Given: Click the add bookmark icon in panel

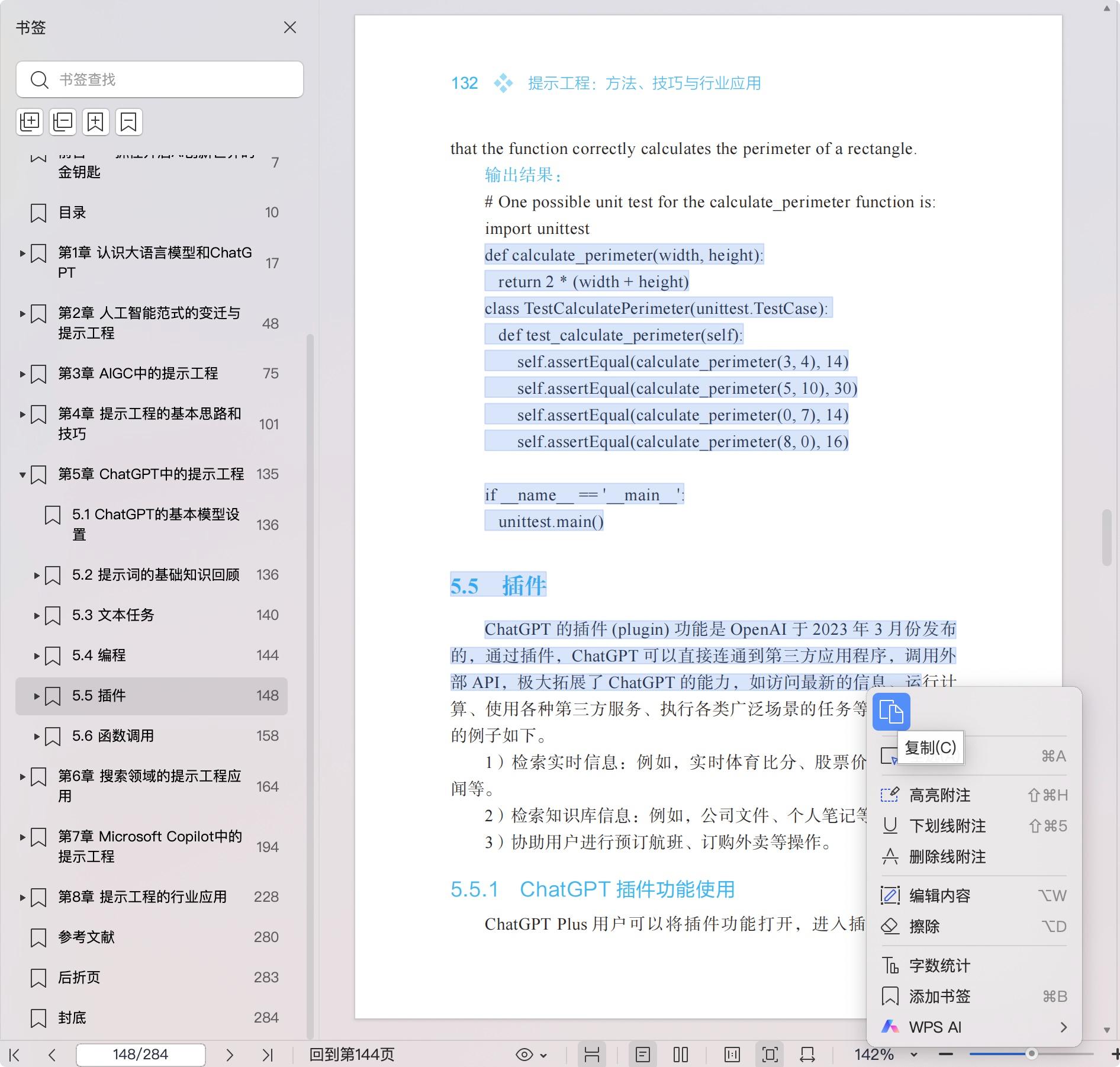Looking at the screenshot, I should point(95,122).
